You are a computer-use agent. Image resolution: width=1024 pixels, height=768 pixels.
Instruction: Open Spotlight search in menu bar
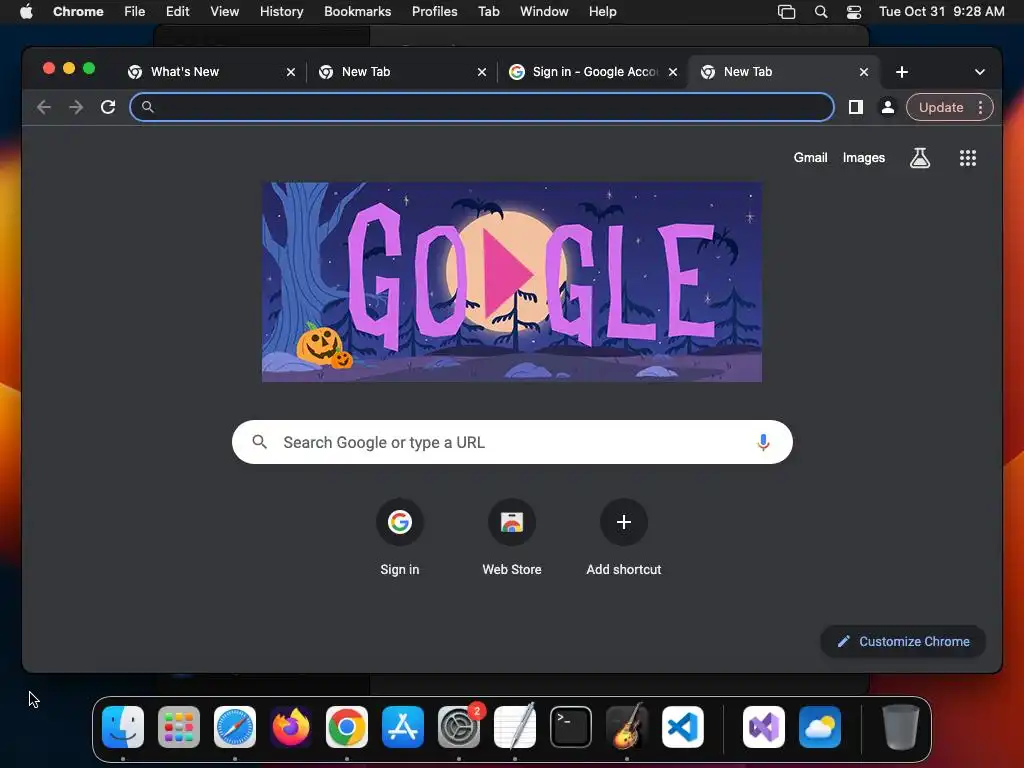point(821,12)
